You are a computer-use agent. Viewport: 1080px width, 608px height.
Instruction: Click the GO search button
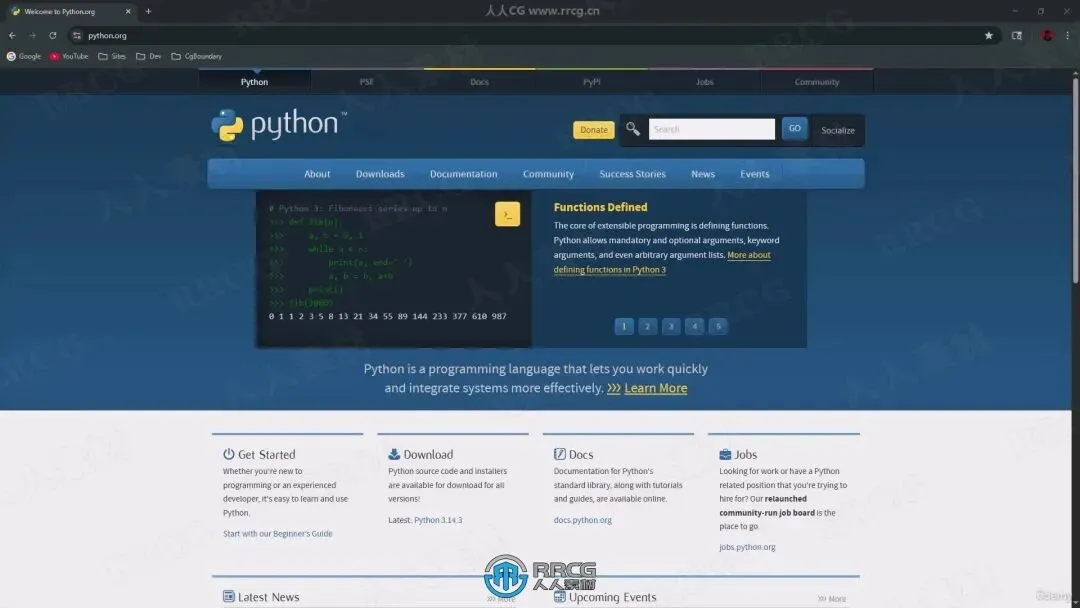click(x=794, y=129)
